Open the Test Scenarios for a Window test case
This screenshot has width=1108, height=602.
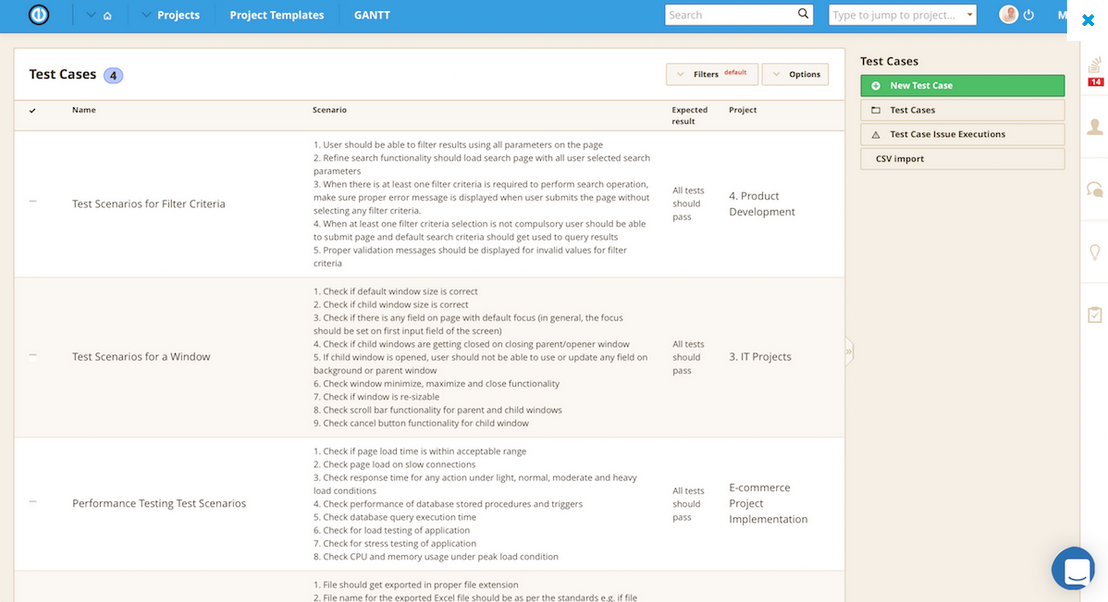coord(141,357)
